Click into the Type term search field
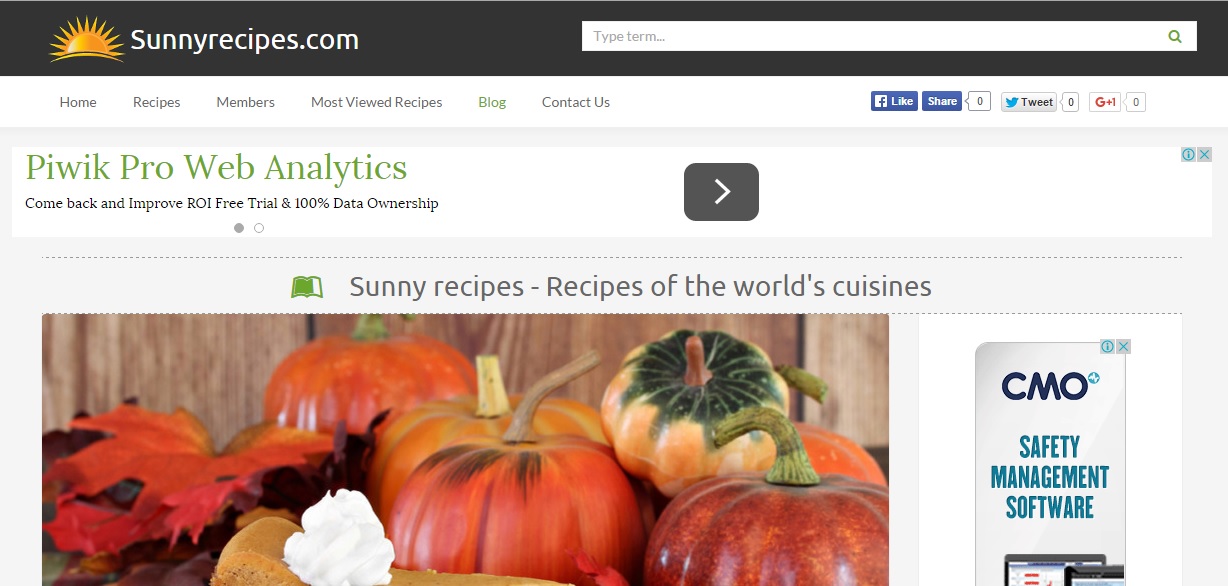This screenshot has height=586, width=1228. (x=870, y=36)
